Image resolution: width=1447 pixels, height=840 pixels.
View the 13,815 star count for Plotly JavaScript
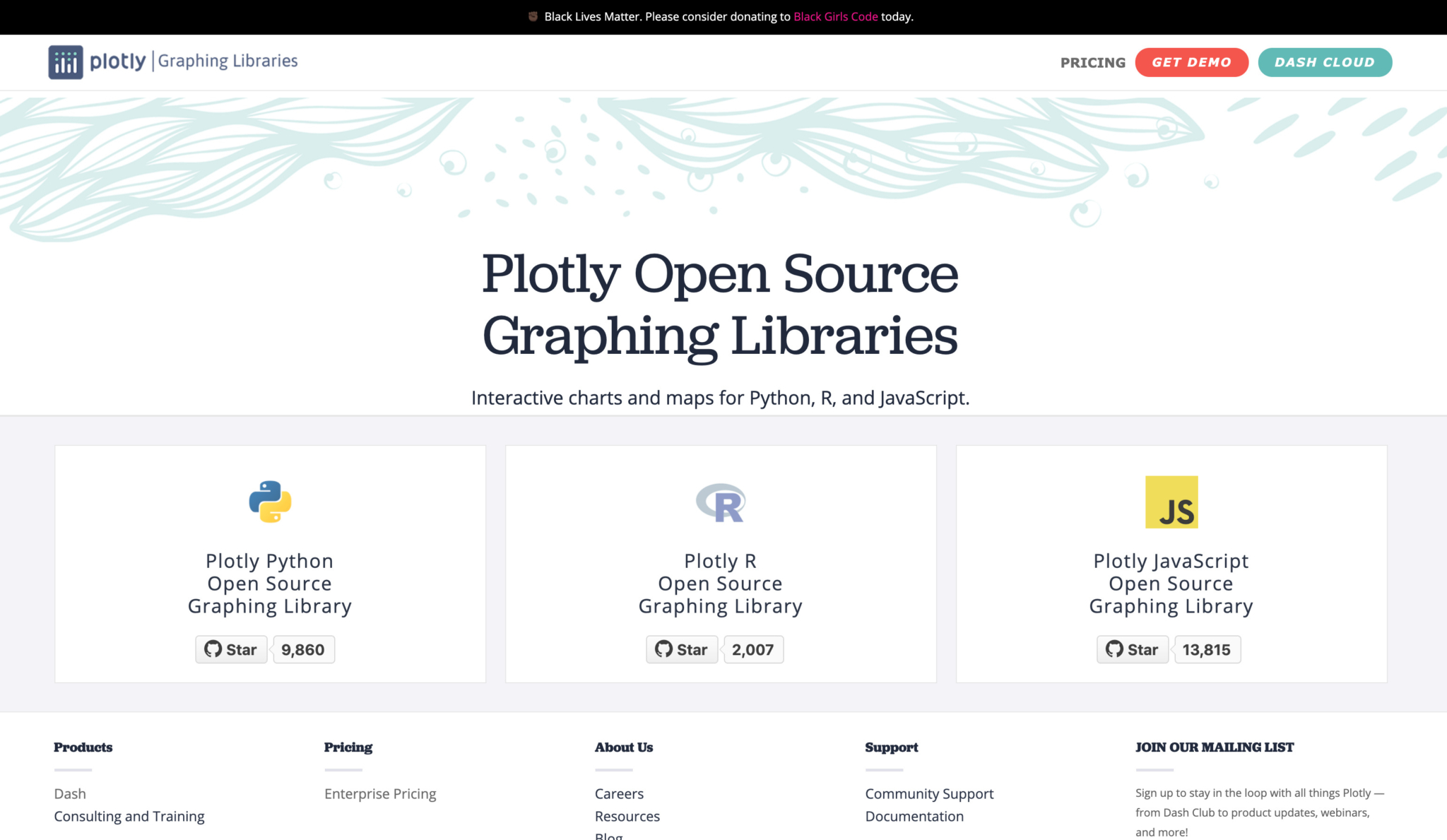click(1207, 649)
